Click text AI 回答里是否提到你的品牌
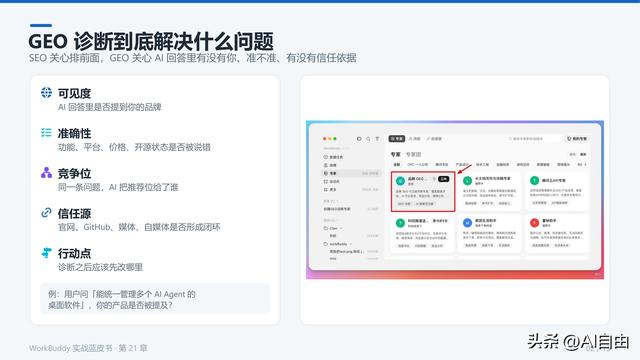Image resolution: width=640 pixels, height=360 pixels. pyautogui.click(x=109, y=107)
